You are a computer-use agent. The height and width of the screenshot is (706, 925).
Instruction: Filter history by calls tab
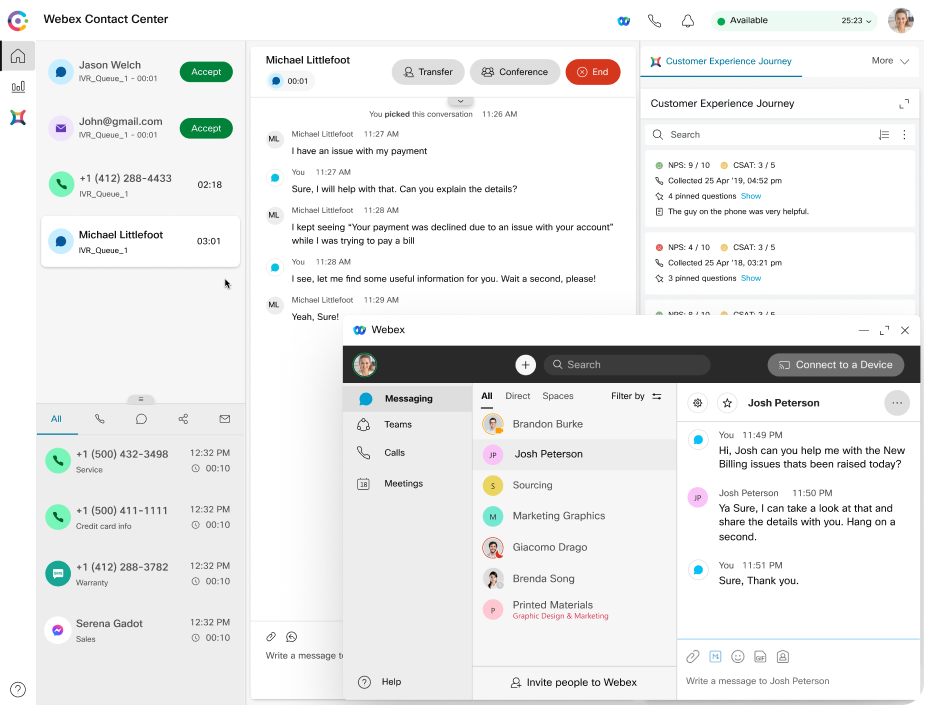[x=100, y=419]
